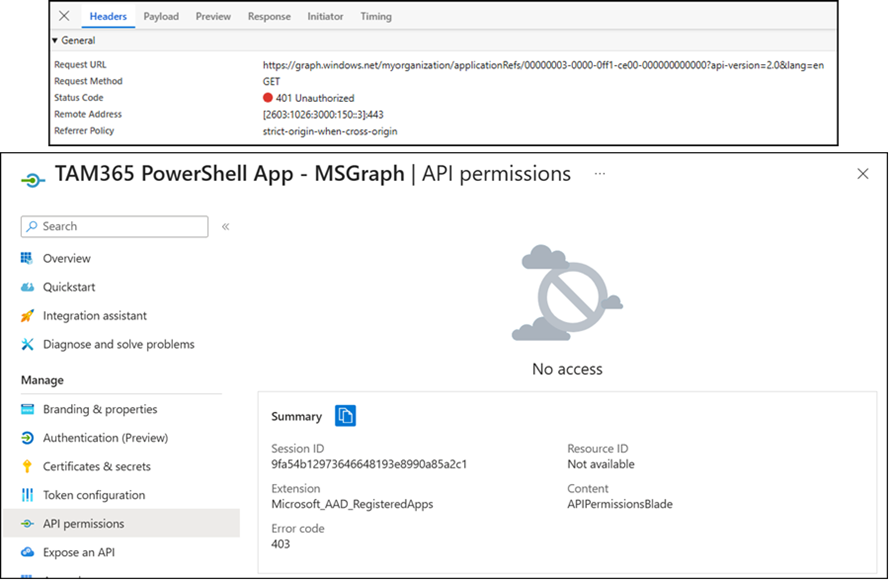Open Branding & properties
Image resolution: width=889 pixels, height=580 pixels.
(x=100, y=409)
